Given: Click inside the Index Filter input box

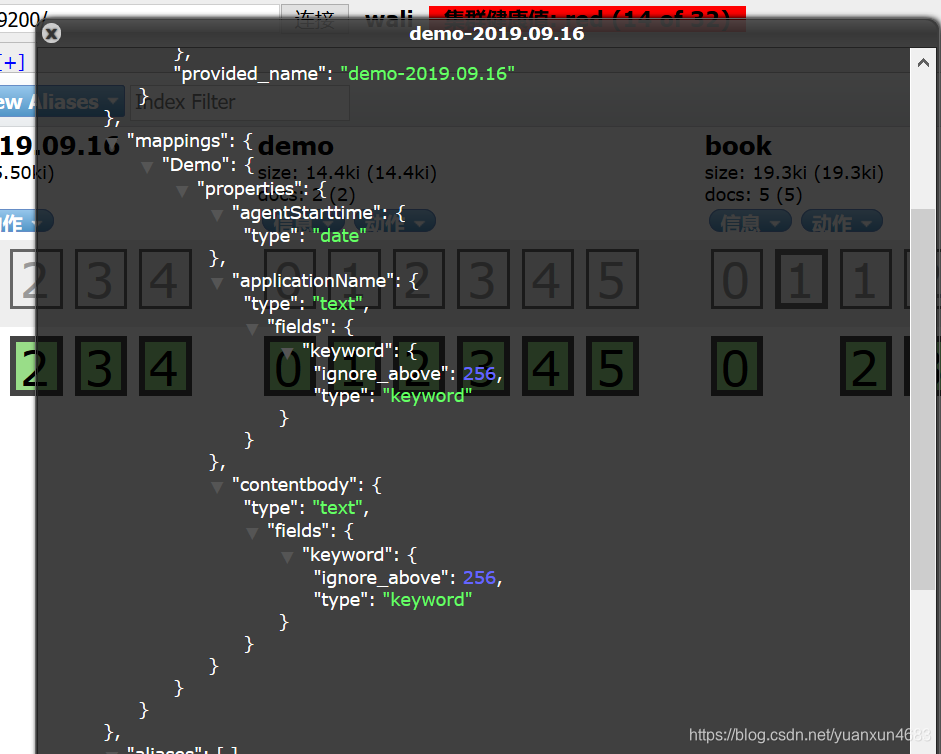Looking at the screenshot, I should (238, 103).
